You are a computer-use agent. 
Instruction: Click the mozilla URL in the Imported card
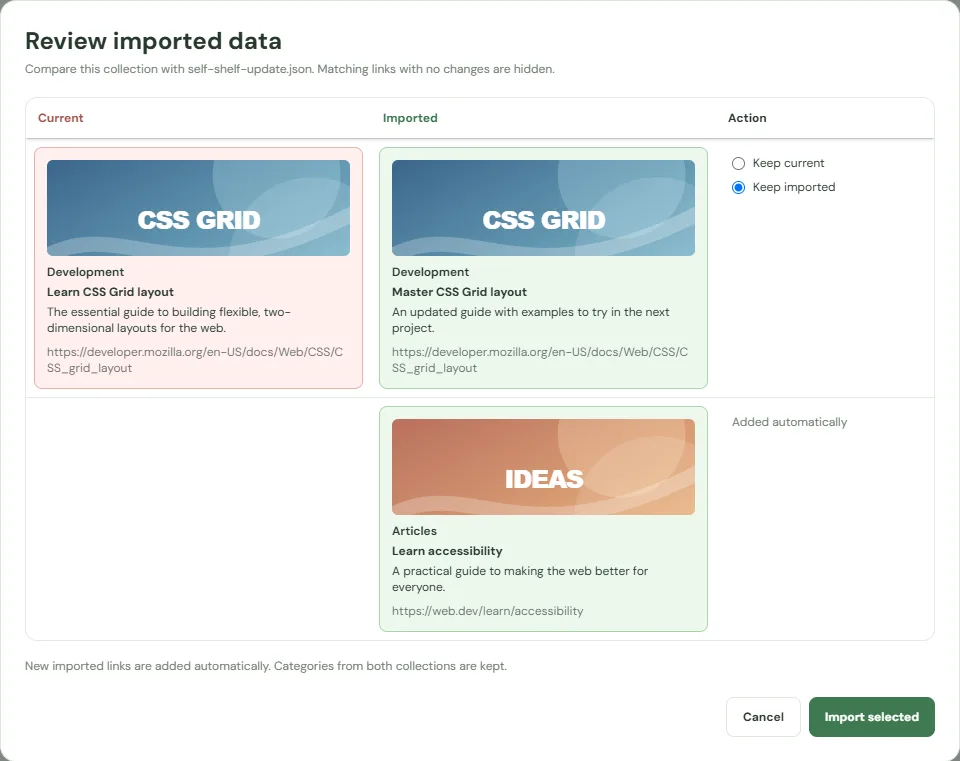pyautogui.click(x=540, y=360)
